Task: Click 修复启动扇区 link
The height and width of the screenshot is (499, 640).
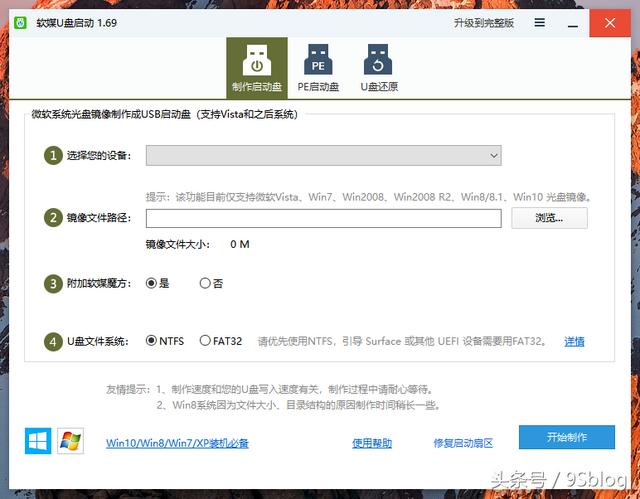Action: click(463, 443)
